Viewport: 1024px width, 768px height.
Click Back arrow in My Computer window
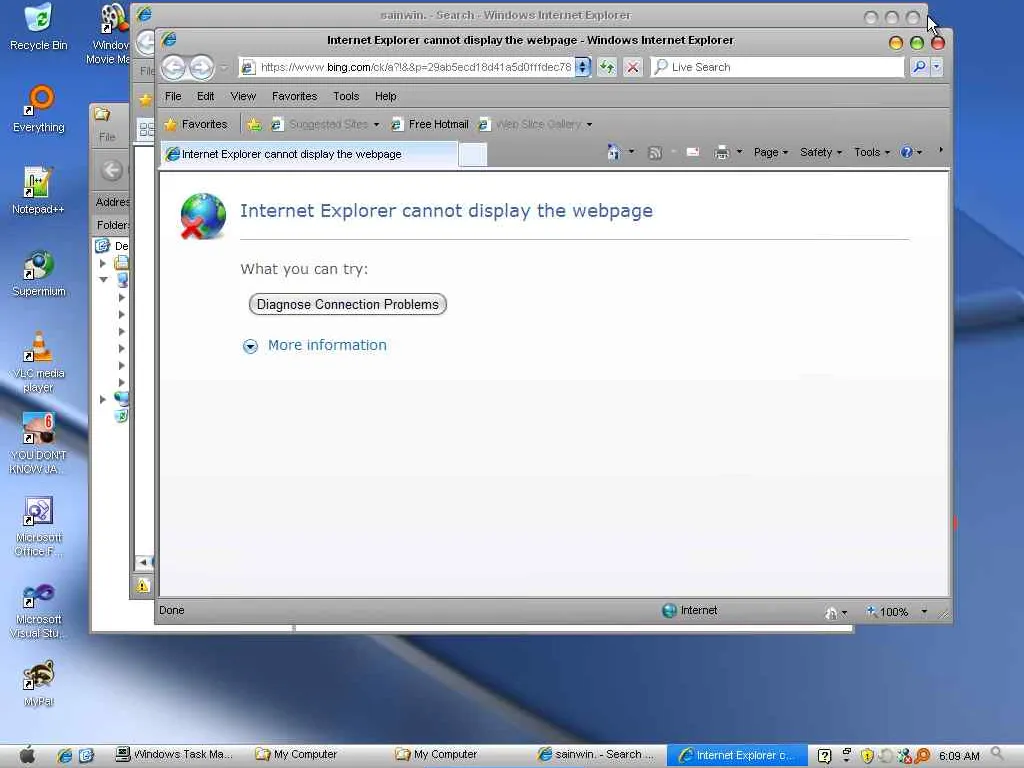coord(112,170)
